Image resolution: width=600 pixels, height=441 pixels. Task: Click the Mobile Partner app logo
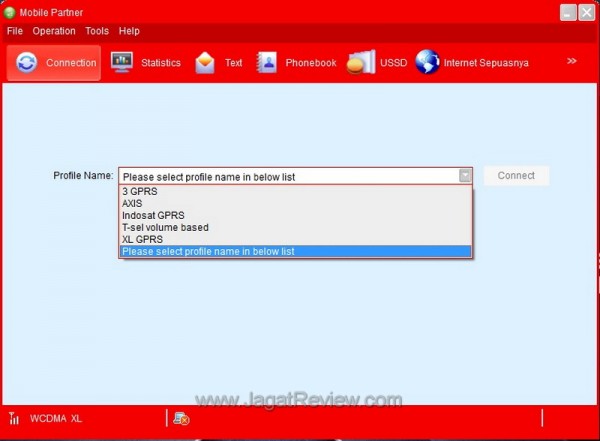pos(10,12)
